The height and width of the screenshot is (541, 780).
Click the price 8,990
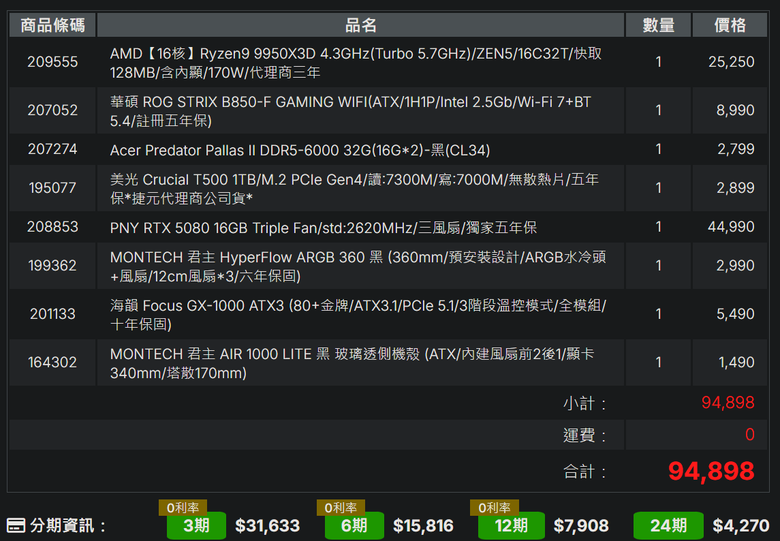click(x=735, y=110)
